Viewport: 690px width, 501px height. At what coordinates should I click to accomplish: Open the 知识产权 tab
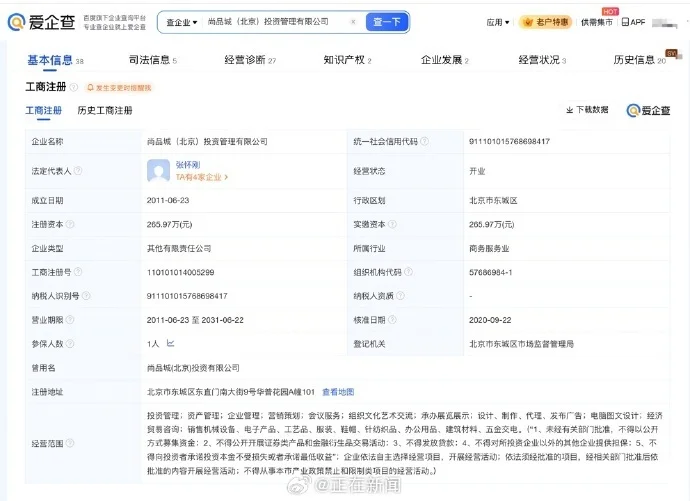click(345, 60)
